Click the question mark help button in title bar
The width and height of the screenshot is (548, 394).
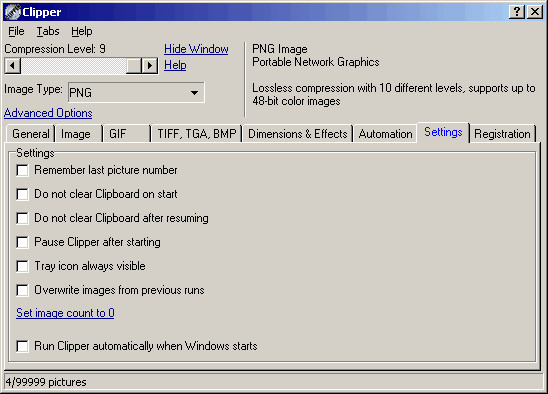click(517, 12)
